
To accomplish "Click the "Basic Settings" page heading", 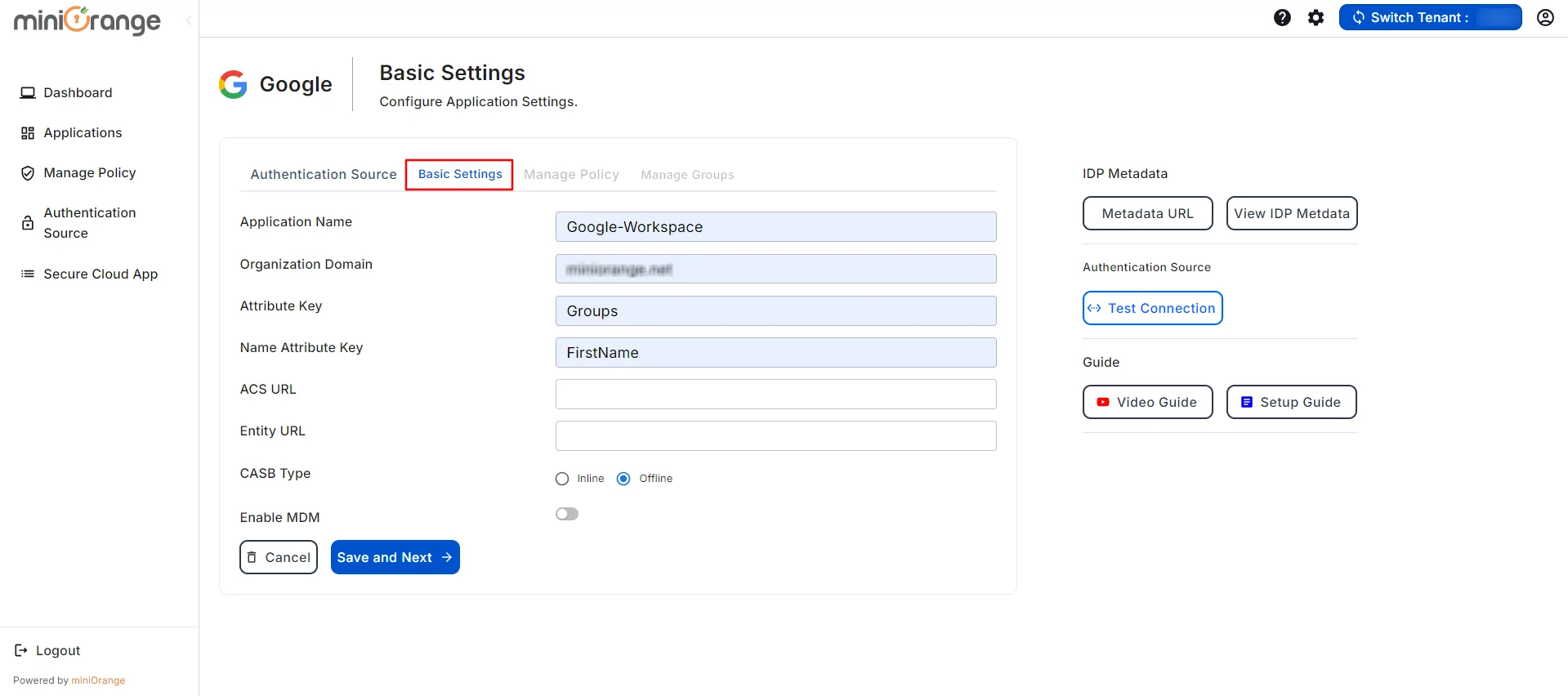I will 452,74.
